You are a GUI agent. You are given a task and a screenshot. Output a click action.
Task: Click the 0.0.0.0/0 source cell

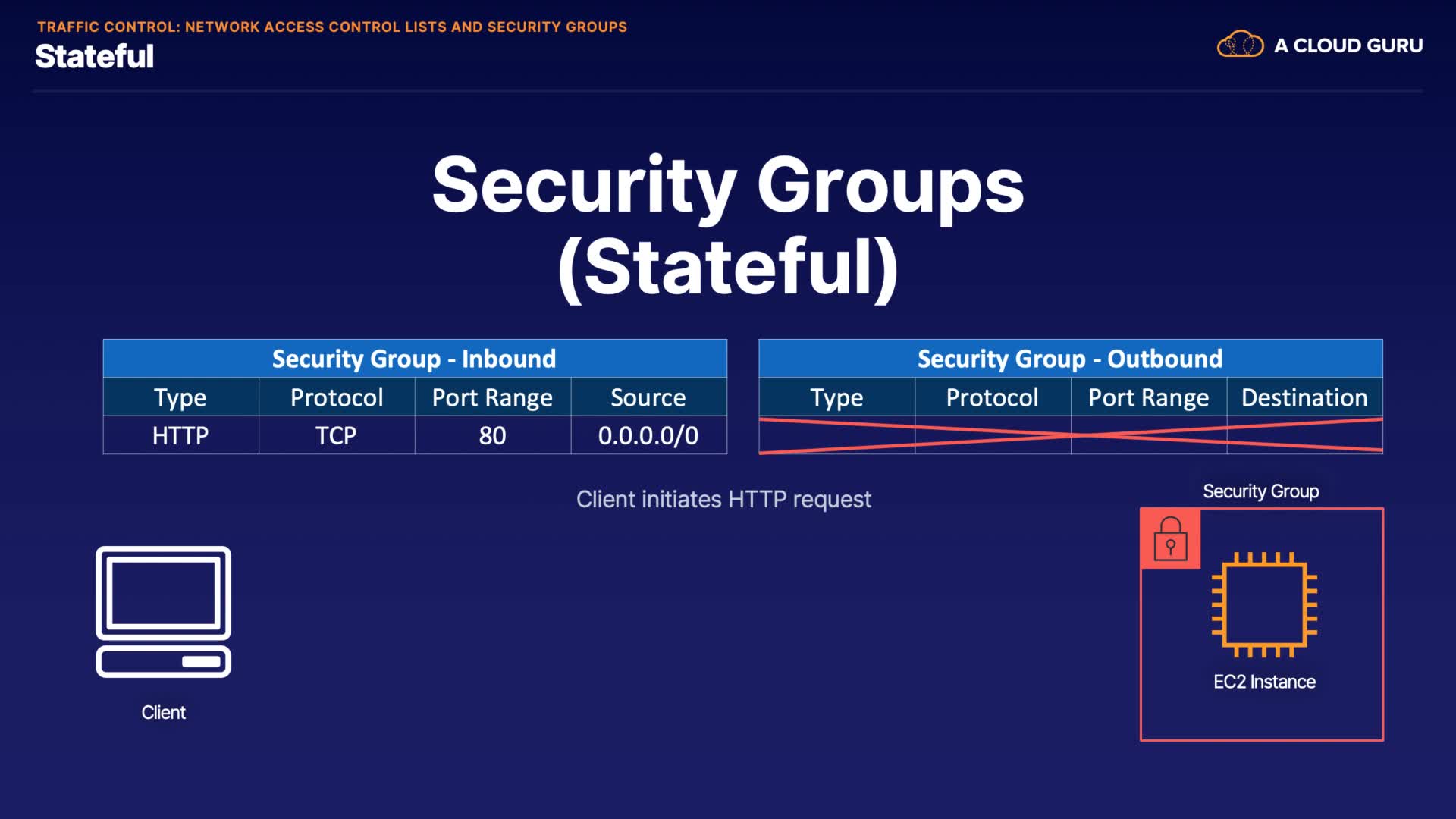[x=648, y=435]
